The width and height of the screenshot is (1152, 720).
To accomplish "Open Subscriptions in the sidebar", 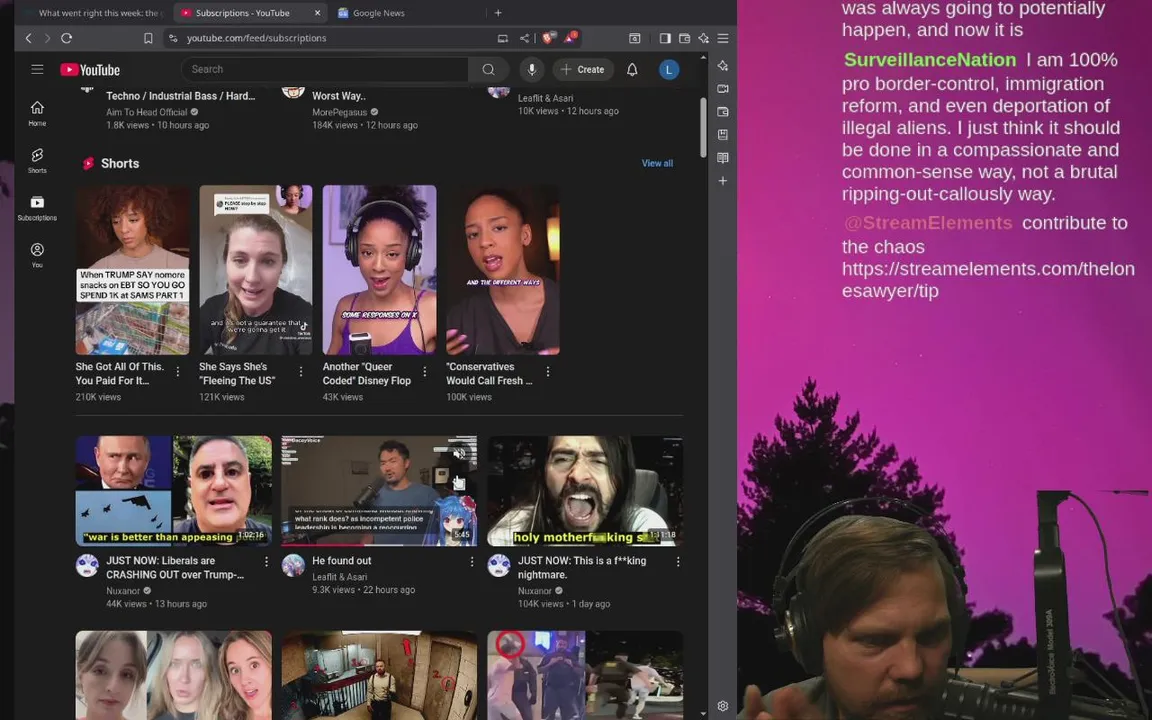I will (37, 208).
